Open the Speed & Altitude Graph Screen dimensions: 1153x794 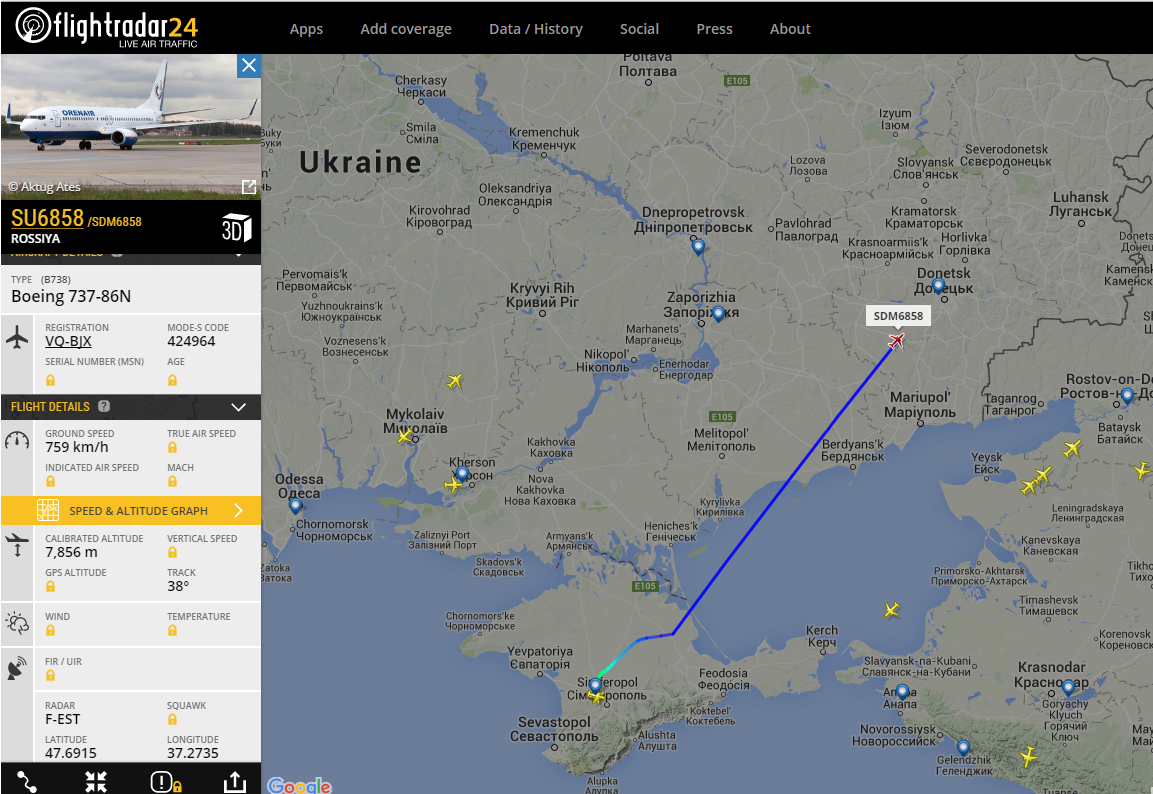131,510
